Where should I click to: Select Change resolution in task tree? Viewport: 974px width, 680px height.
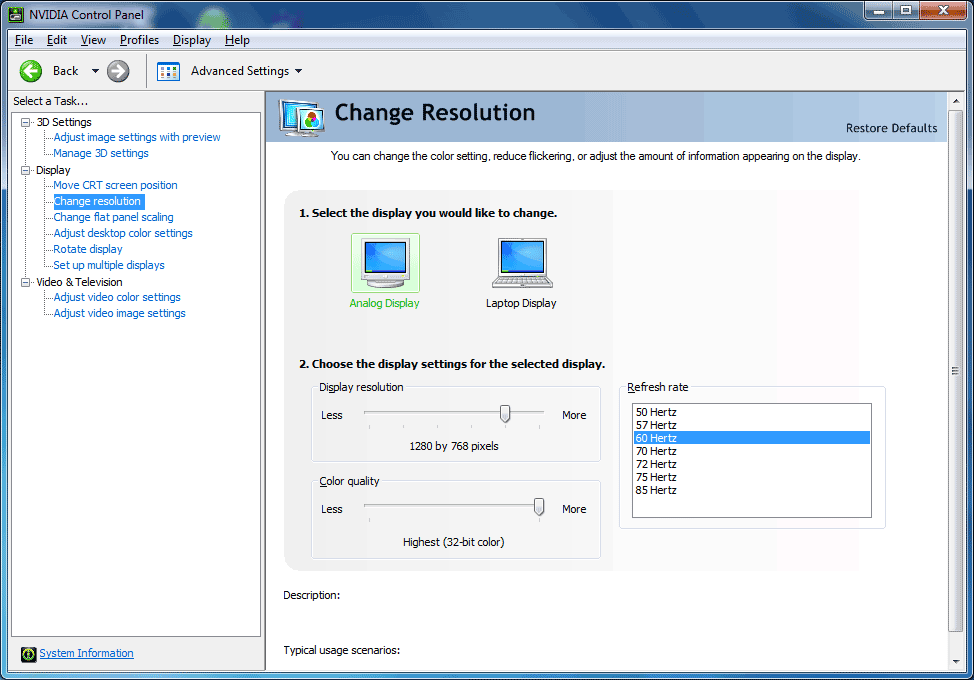click(x=98, y=201)
